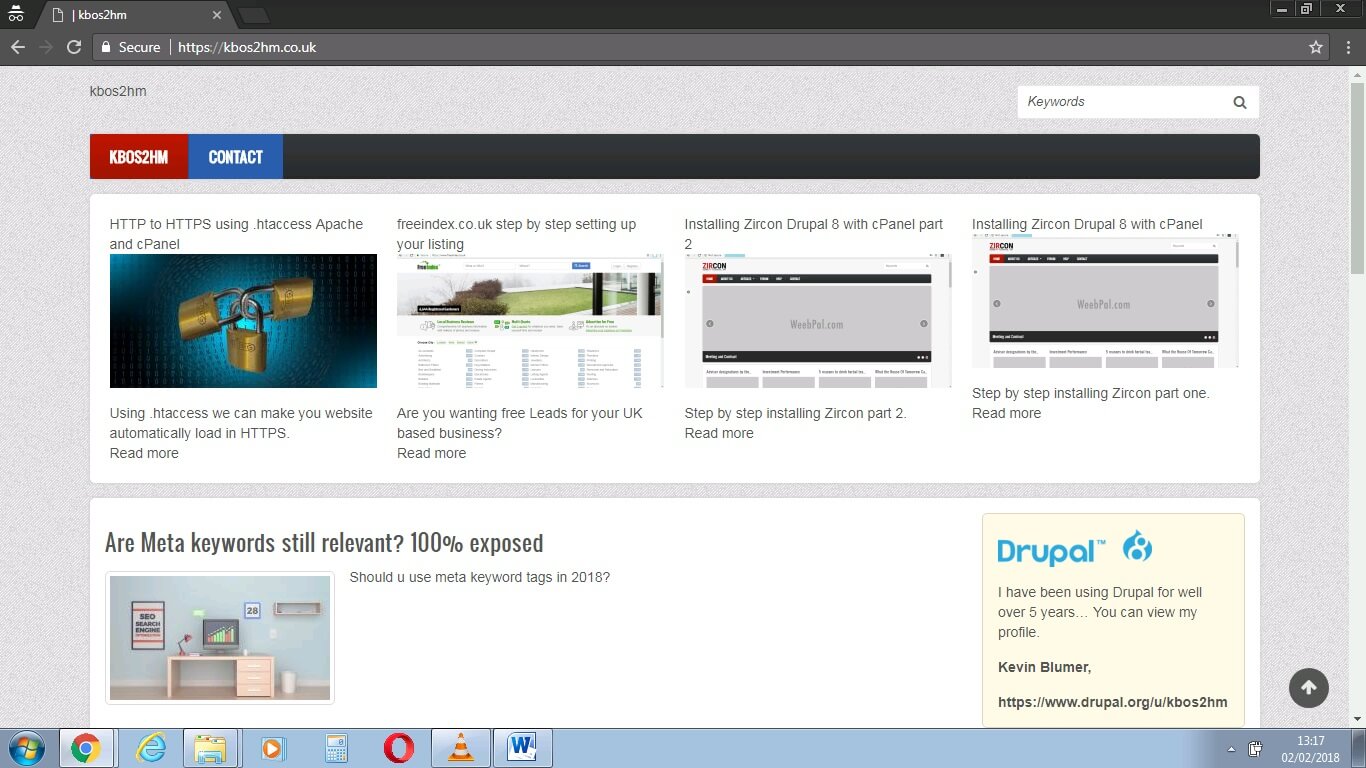Screen dimensions: 1366x768
Task: Bookmark this page with the star icon
Action: point(1316,47)
